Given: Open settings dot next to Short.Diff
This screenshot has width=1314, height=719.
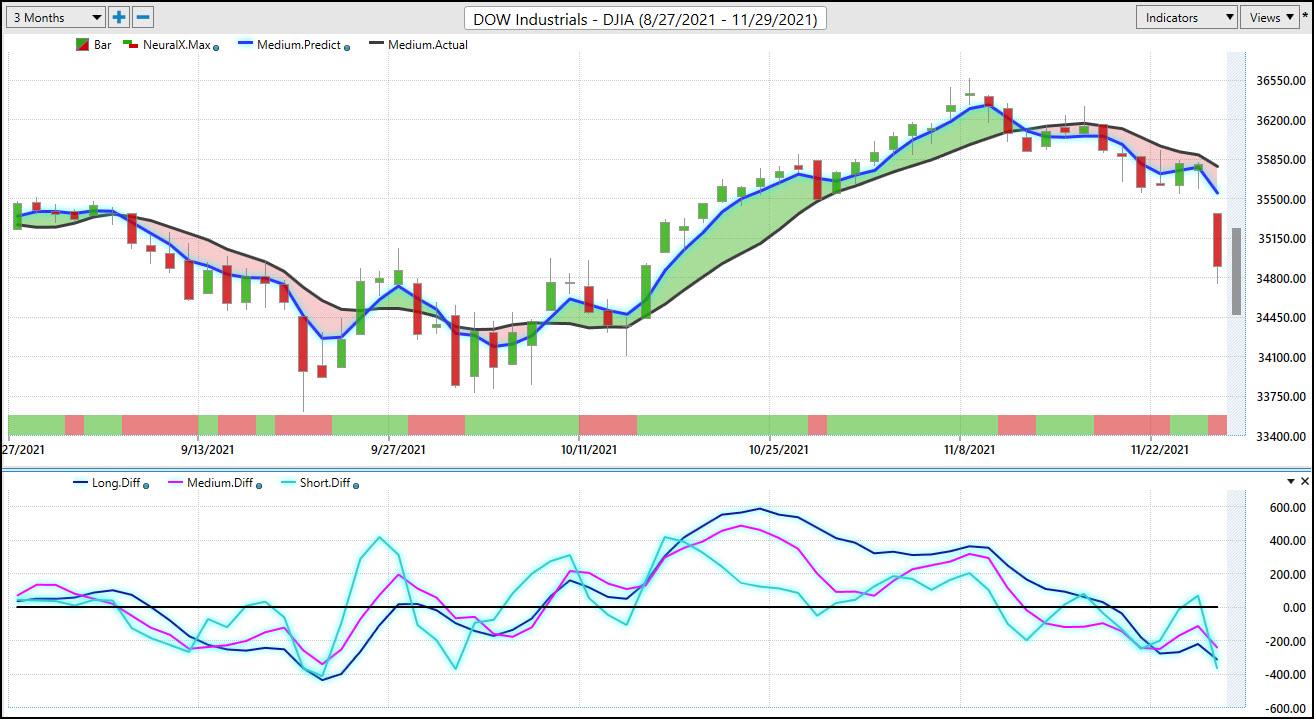Looking at the screenshot, I should click(x=356, y=486).
